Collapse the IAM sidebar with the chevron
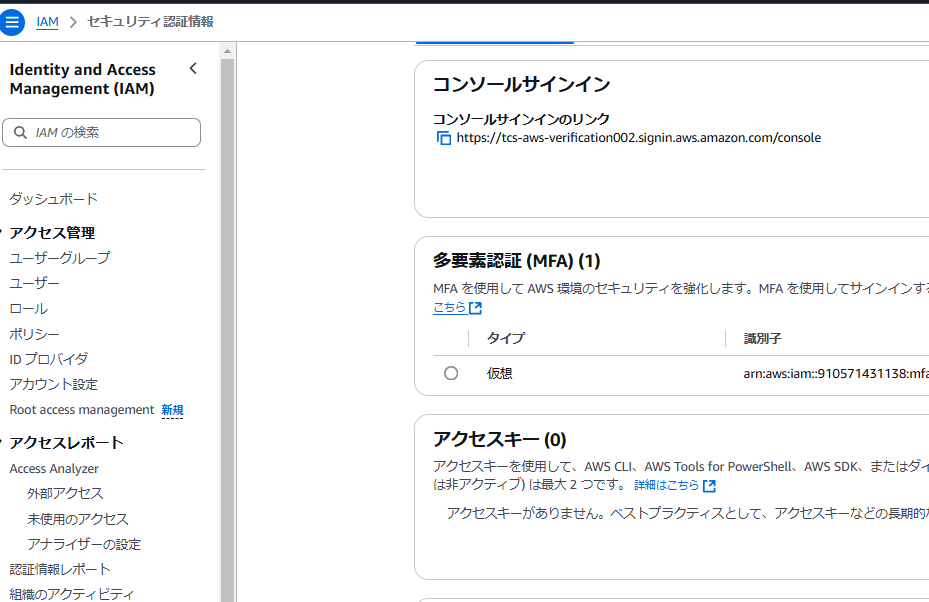The width and height of the screenshot is (929, 602). [193, 69]
